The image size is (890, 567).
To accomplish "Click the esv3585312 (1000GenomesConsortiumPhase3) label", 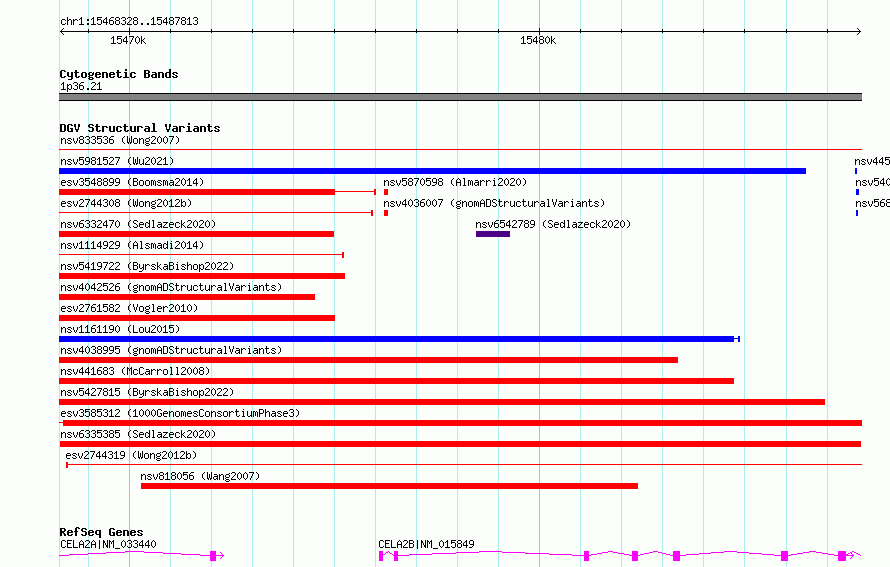I will pyautogui.click(x=180, y=413).
